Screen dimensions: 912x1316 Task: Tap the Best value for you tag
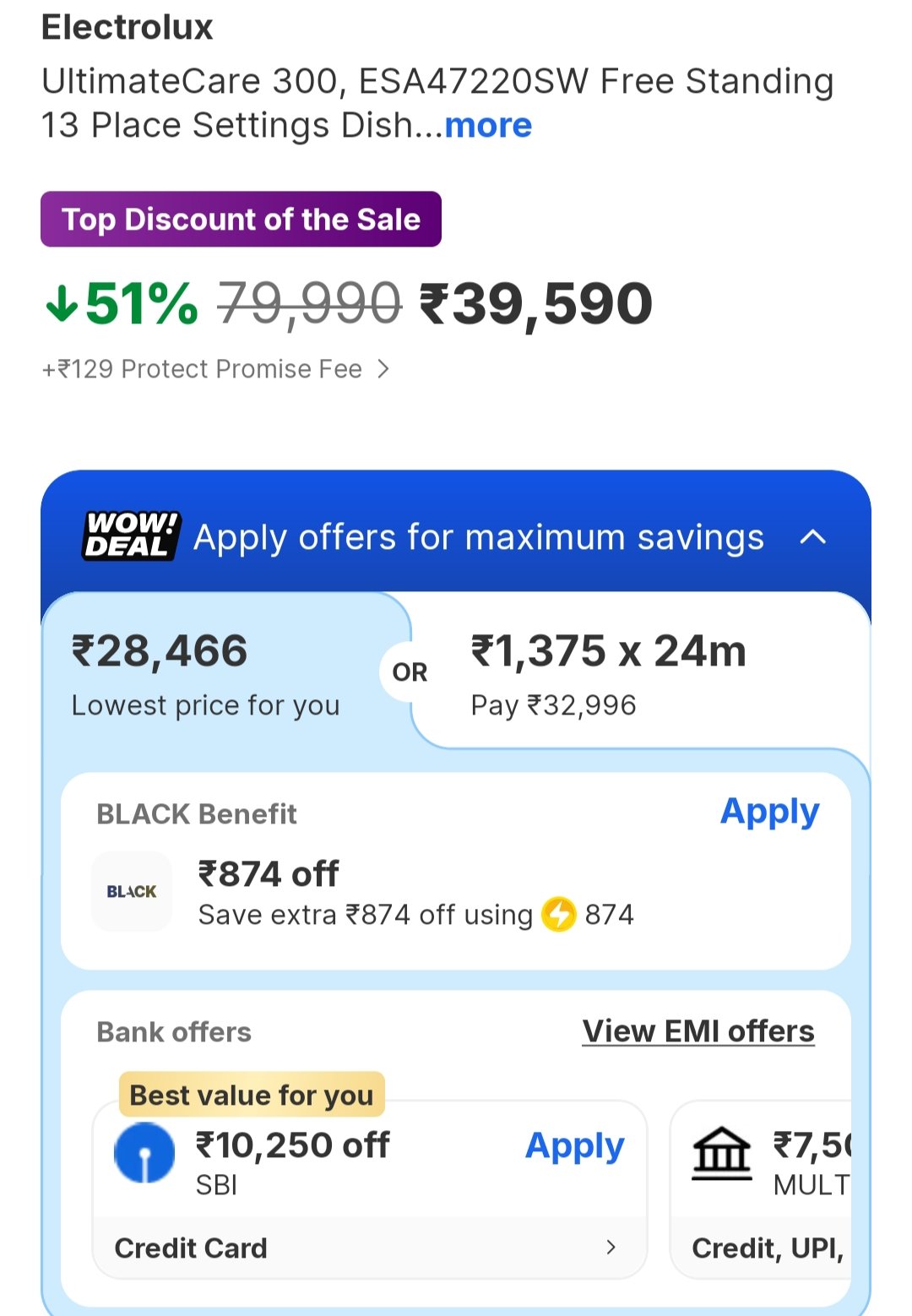(252, 1095)
